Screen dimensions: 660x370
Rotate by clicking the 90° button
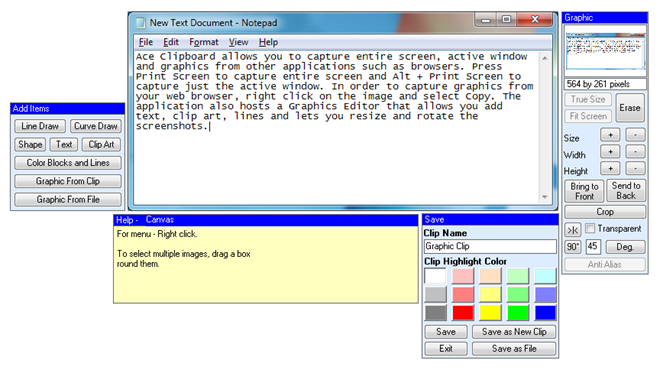[x=573, y=247]
